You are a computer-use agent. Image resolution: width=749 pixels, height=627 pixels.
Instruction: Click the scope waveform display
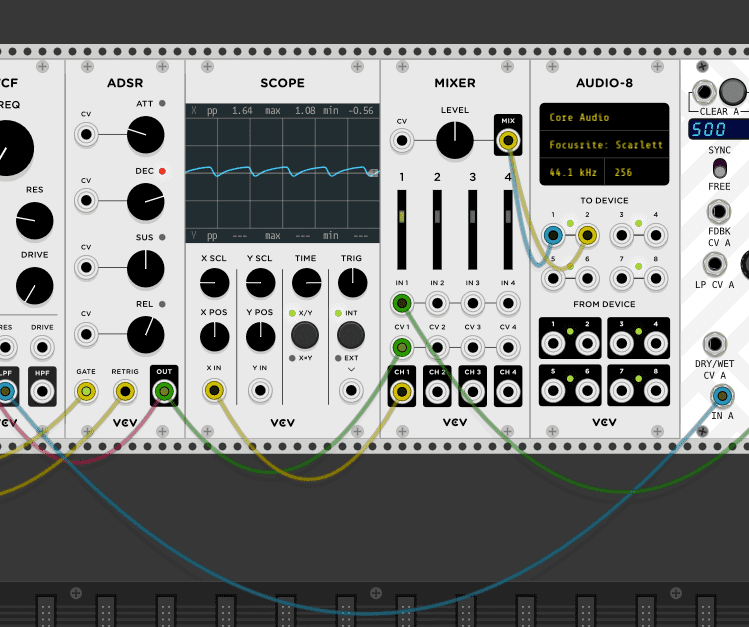coord(282,173)
